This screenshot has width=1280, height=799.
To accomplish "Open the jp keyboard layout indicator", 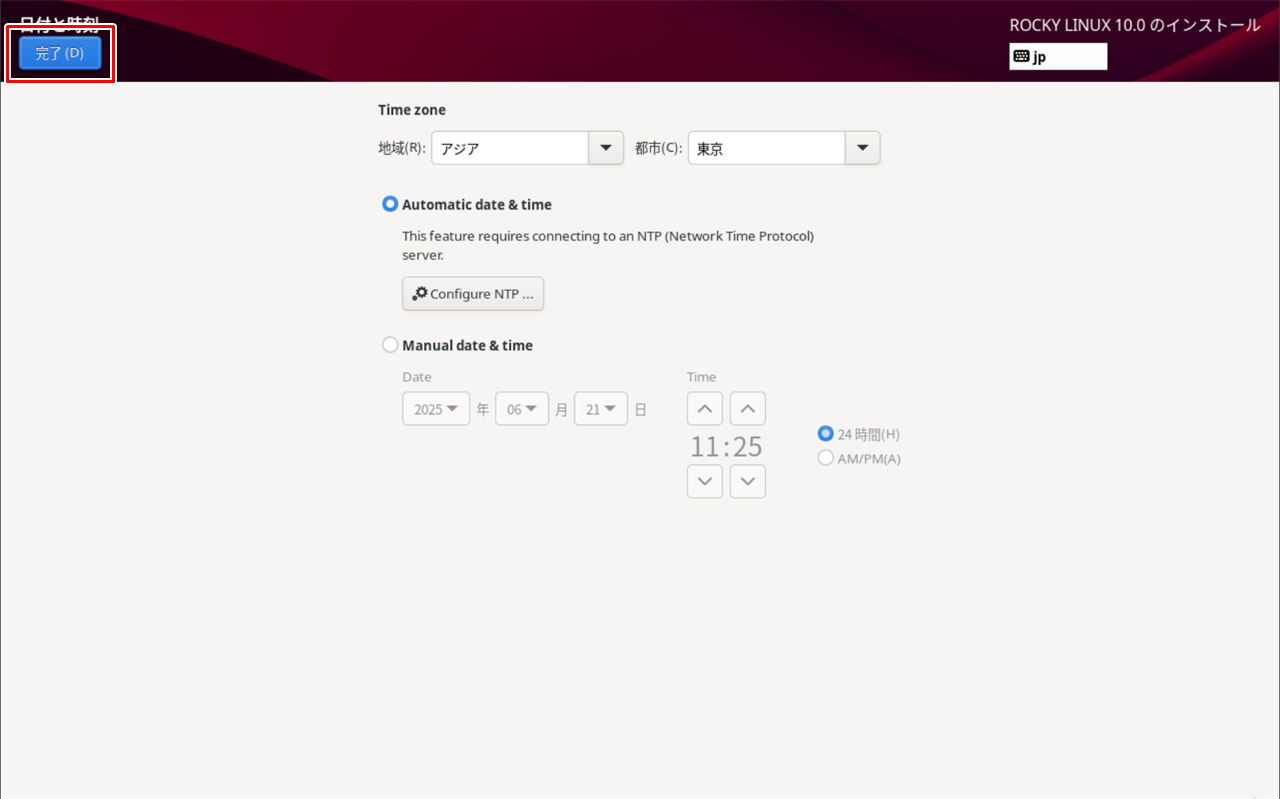I will [x=1058, y=57].
